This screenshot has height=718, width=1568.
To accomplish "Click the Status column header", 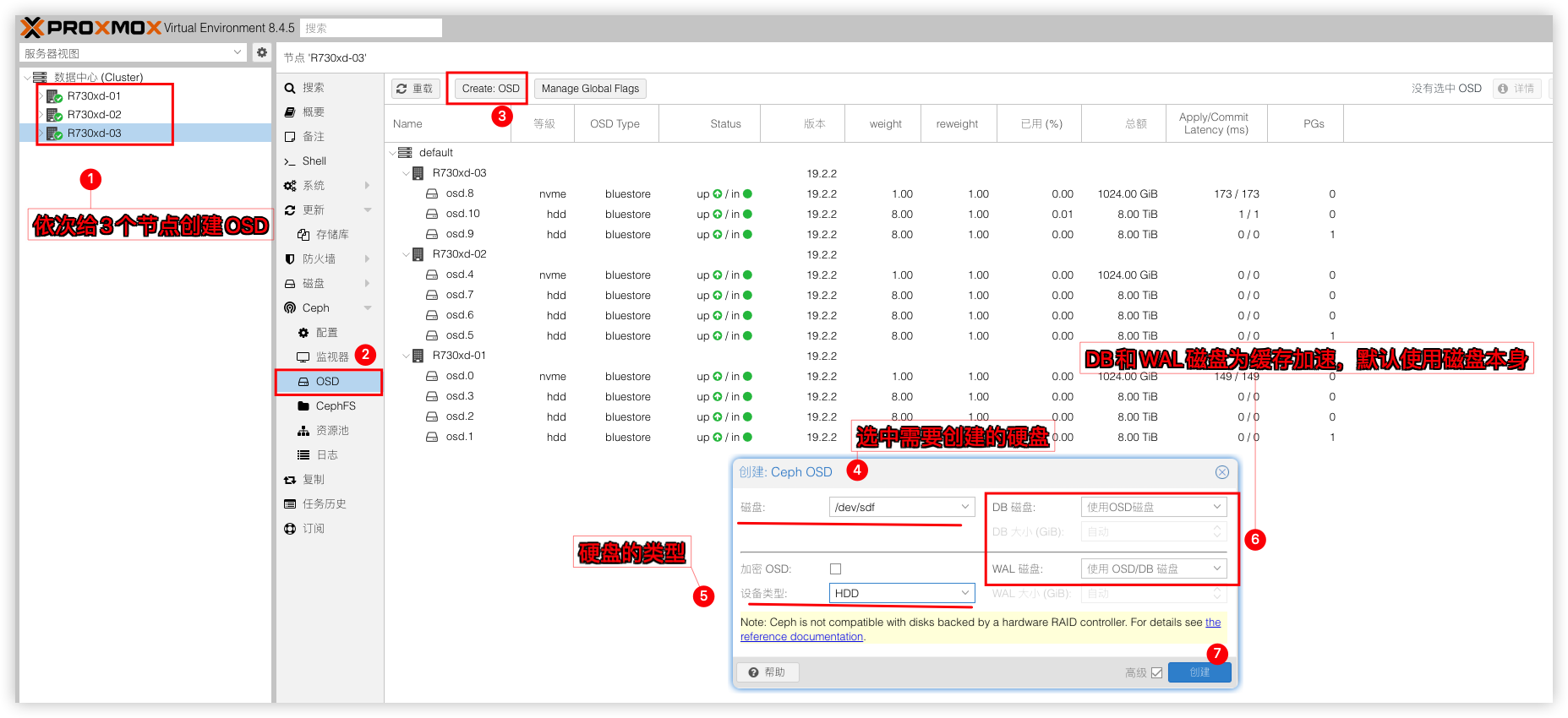I will tap(709, 123).
